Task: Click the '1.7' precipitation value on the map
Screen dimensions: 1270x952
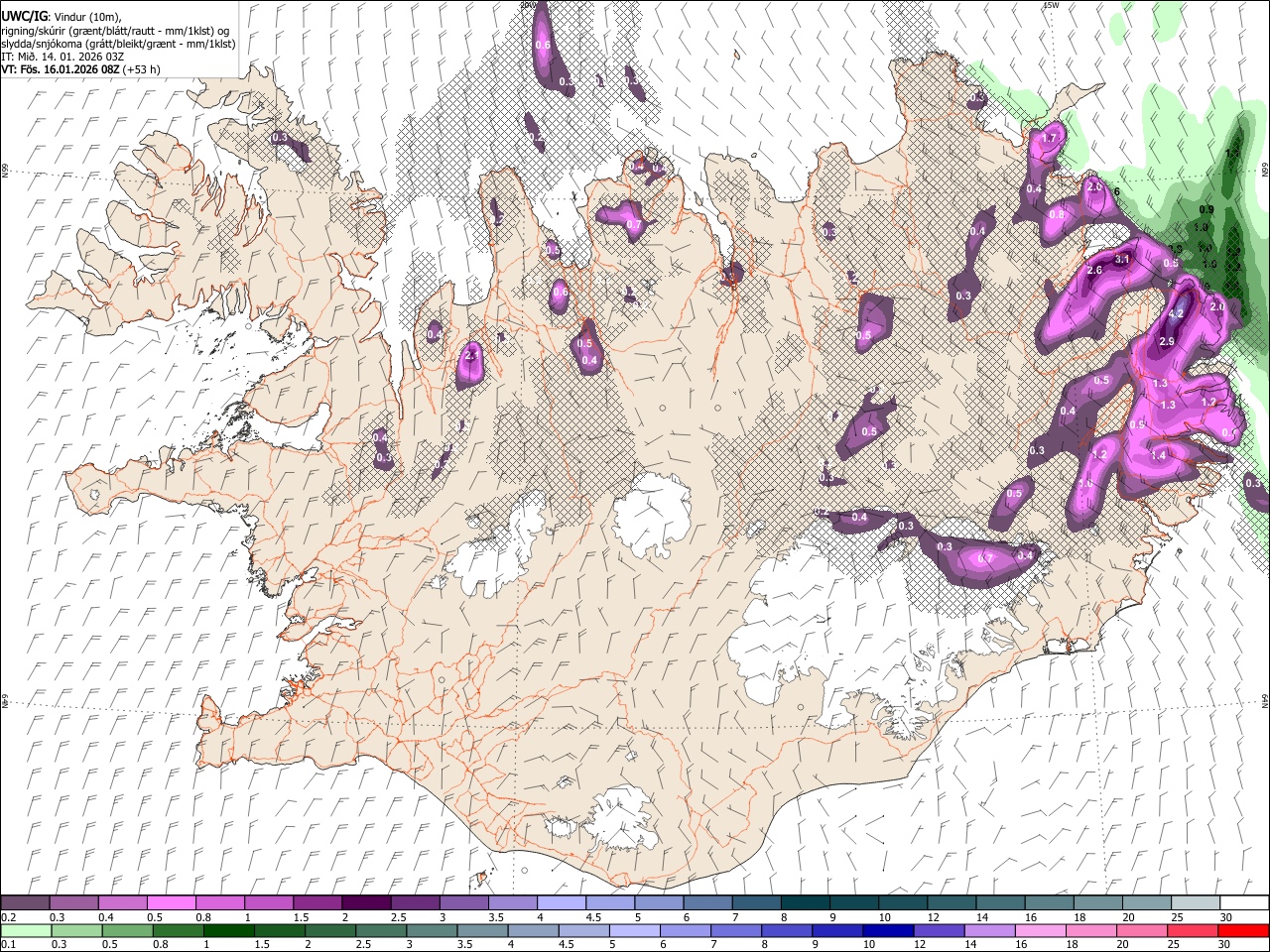Action: (x=1050, y=138)
